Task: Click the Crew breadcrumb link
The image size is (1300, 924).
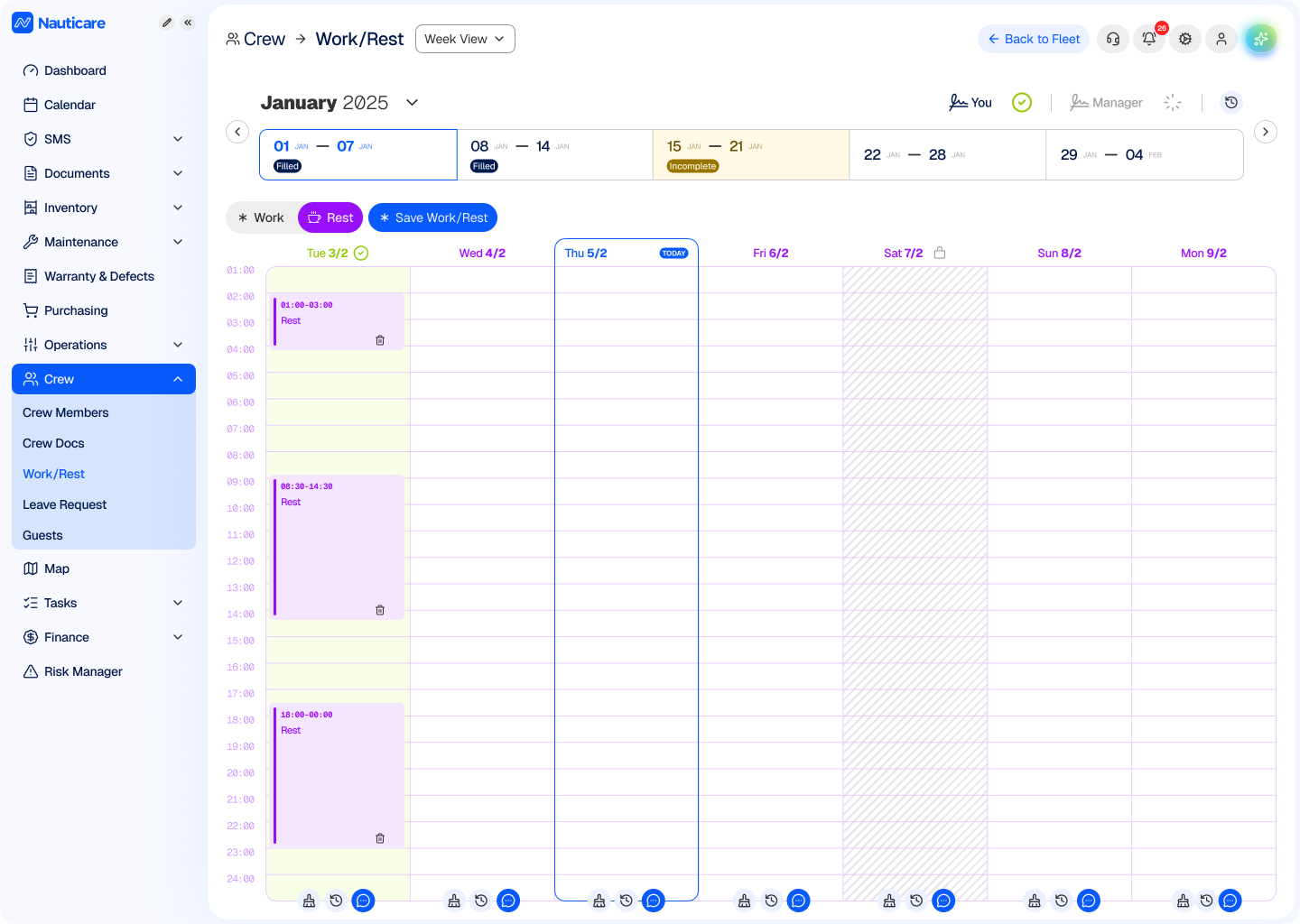Action: tap(255, 39)
